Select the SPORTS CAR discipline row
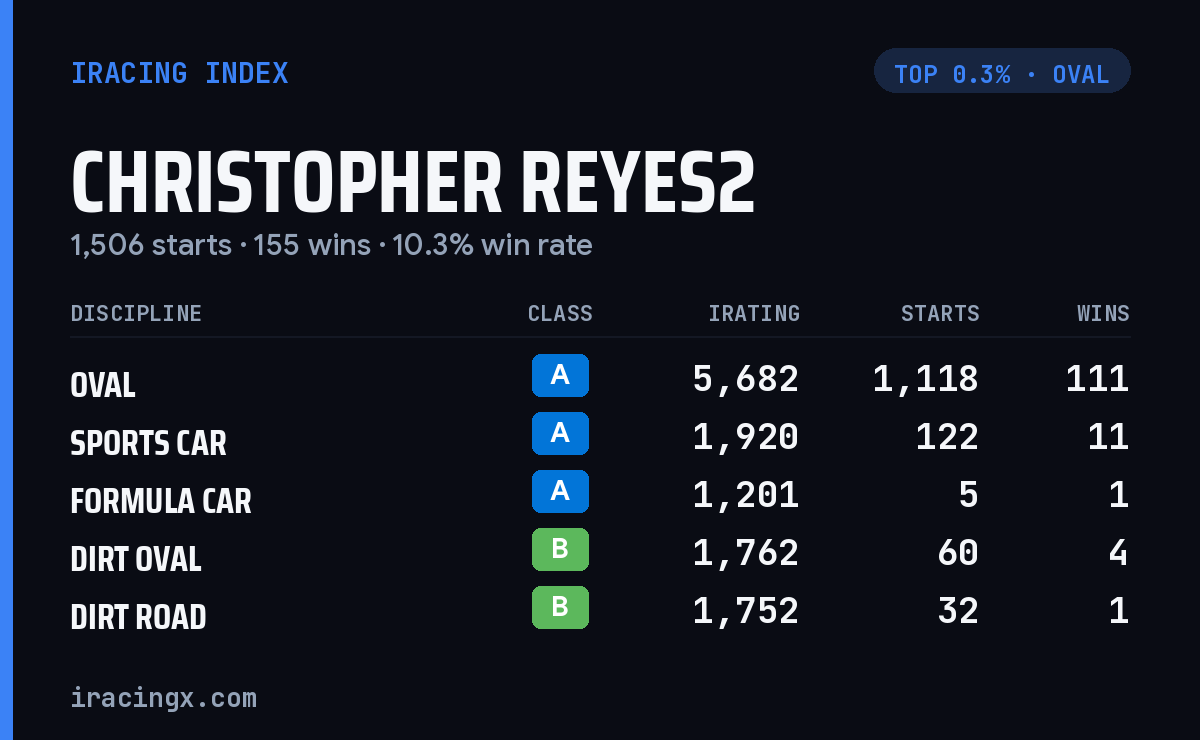 [x=600, y=438]
